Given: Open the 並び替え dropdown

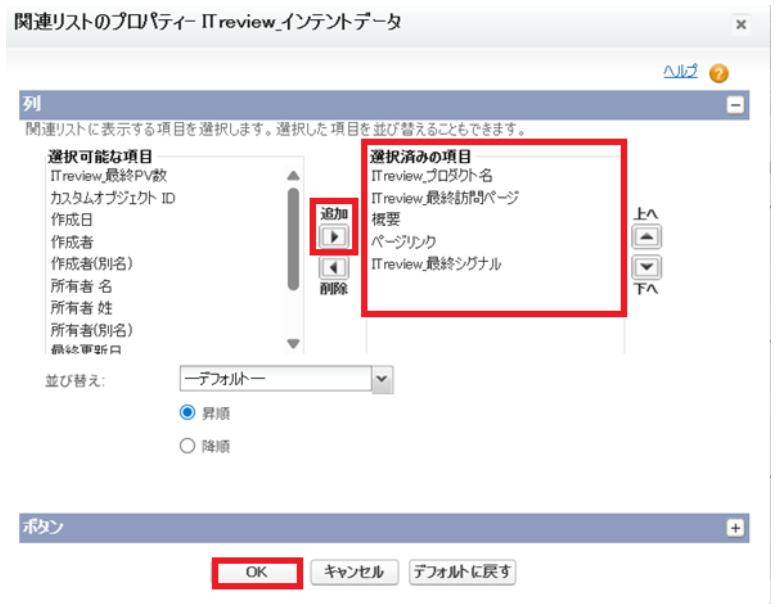Looking at the screenshot, I should [x=286, y=379].
